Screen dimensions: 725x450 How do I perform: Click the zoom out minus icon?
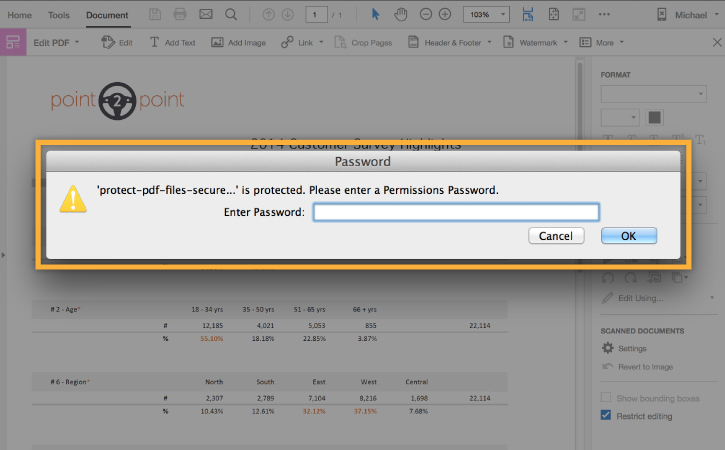tap(426, 14)
